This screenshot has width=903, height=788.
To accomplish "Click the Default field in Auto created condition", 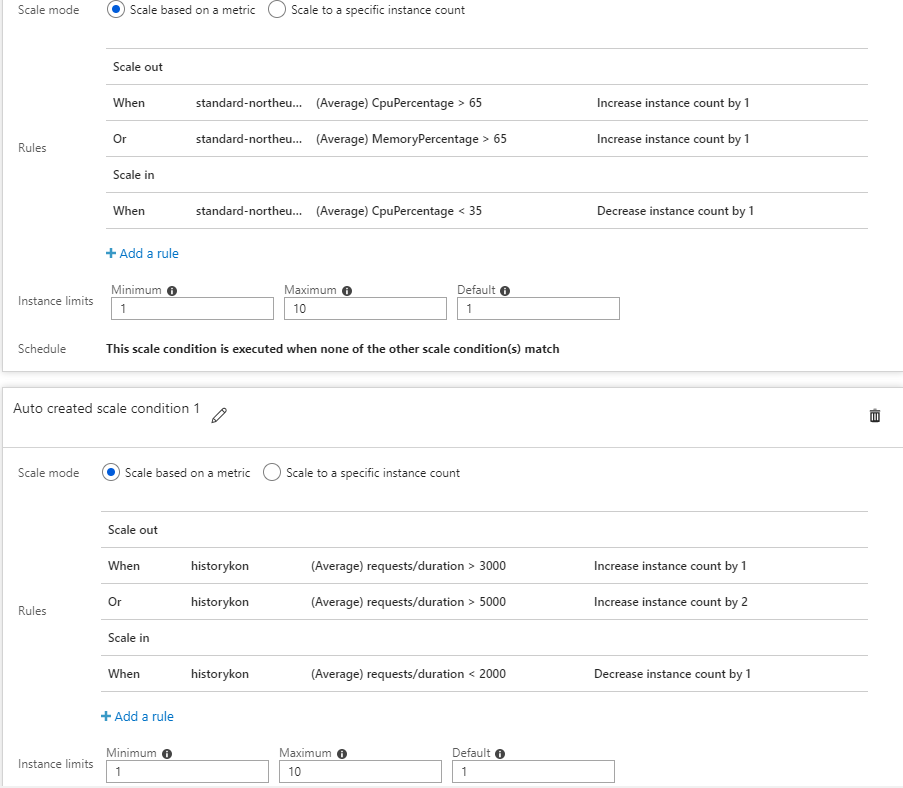I will pyautogui.click(x=533, y=772).
